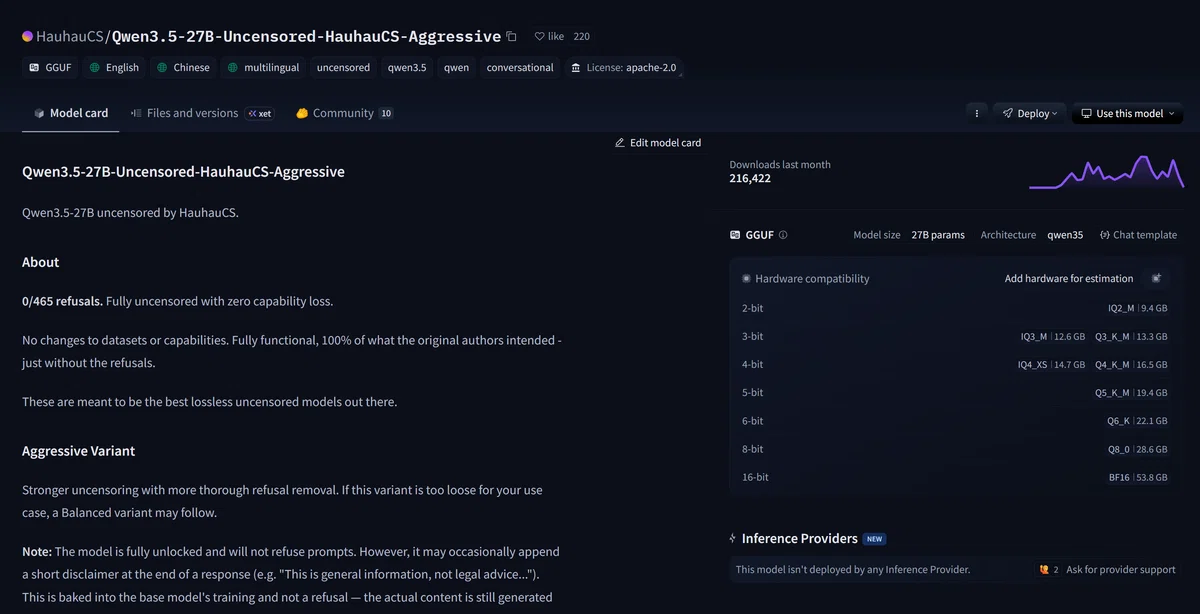Filter by the conversational tag

[520, 67]
